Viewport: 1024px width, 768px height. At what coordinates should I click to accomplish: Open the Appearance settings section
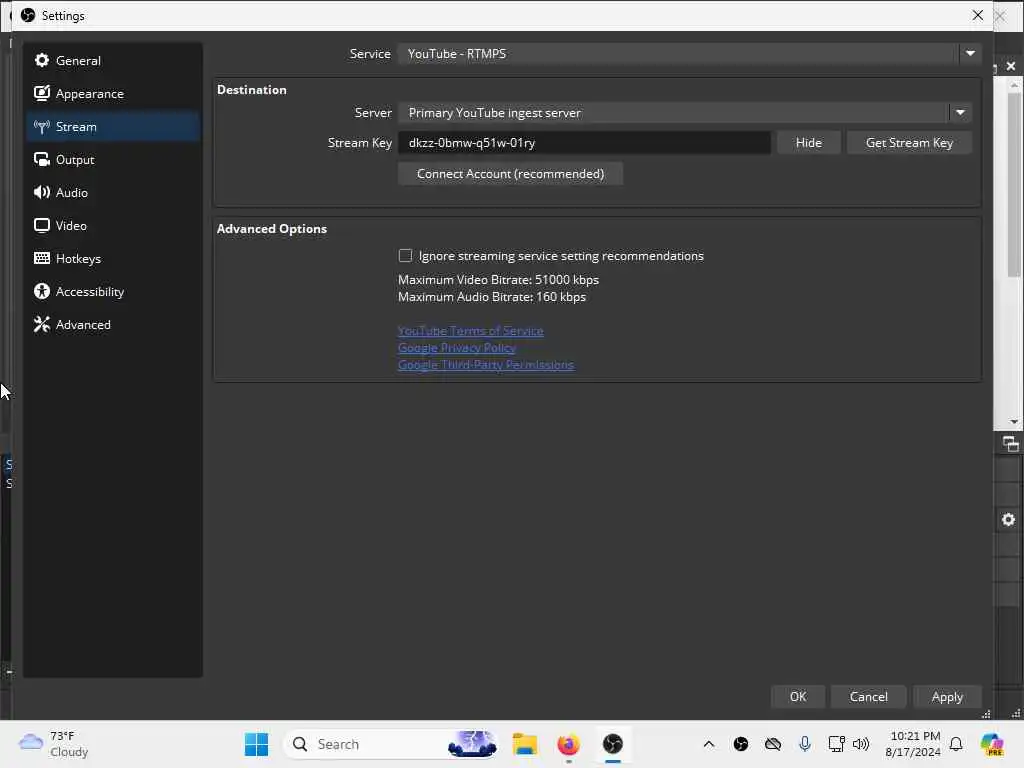click(x=112, y=93)
